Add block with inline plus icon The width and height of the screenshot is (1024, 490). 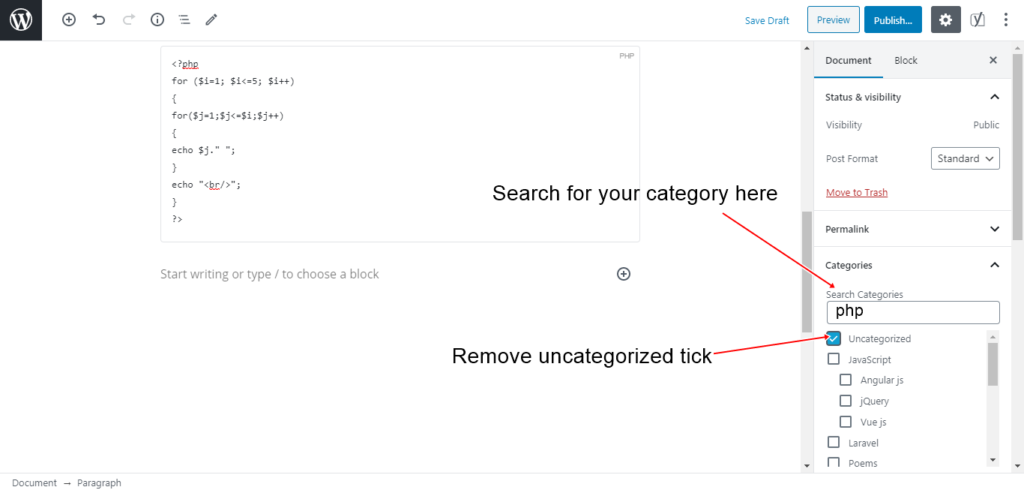point(624,274)
